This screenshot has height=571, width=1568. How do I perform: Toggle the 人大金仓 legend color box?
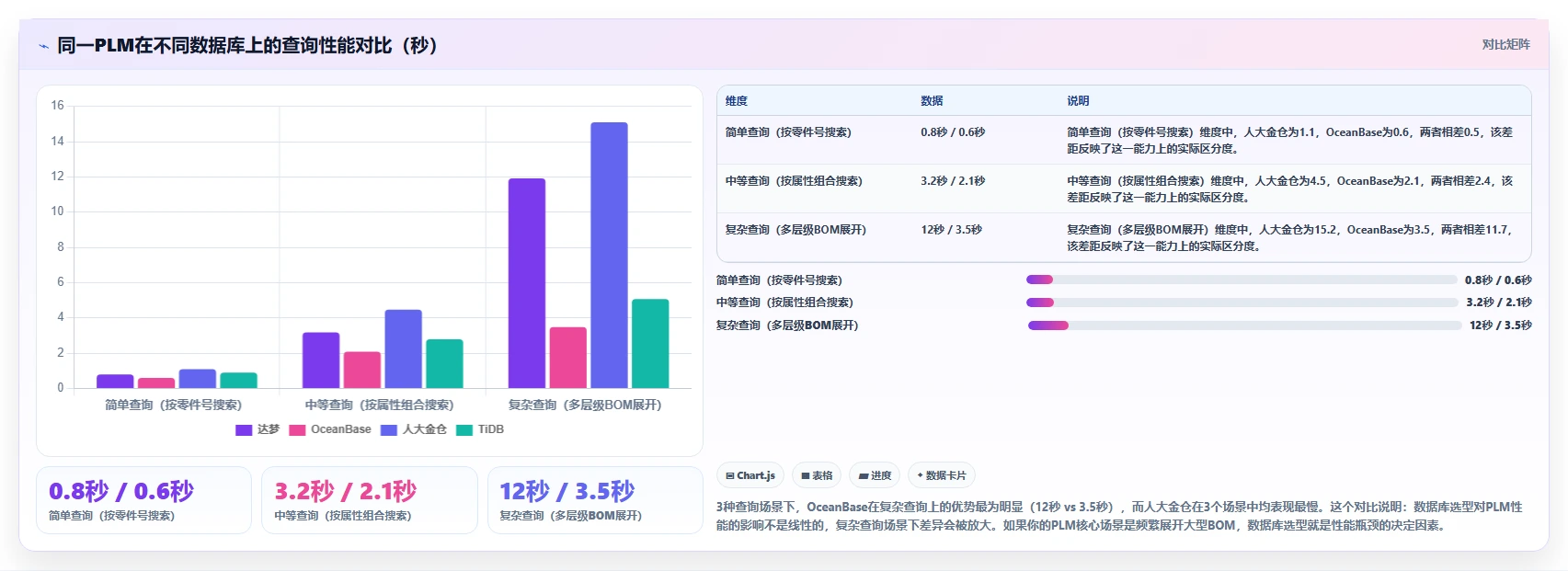pos(389,429)
